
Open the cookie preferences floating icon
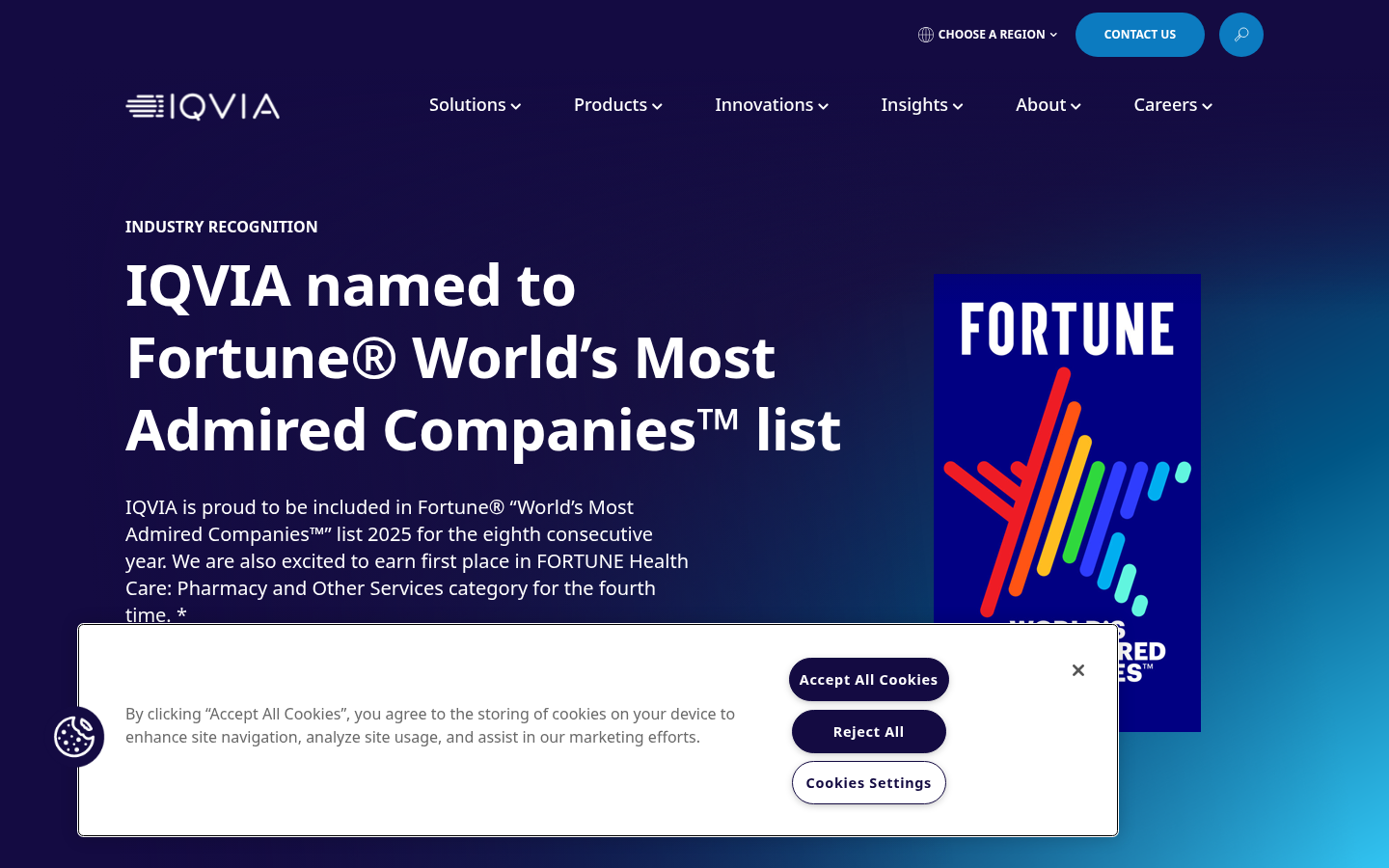[x=75, y=738]
